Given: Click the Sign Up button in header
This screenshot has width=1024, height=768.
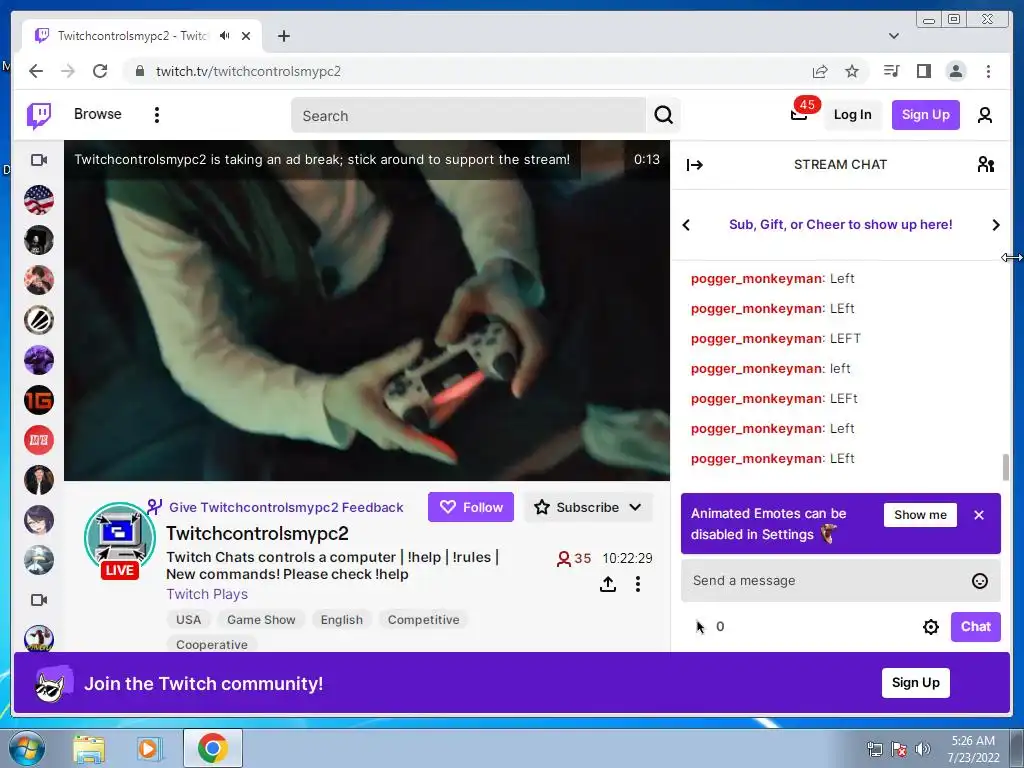Looking at the screenshot, I should 925,115.
